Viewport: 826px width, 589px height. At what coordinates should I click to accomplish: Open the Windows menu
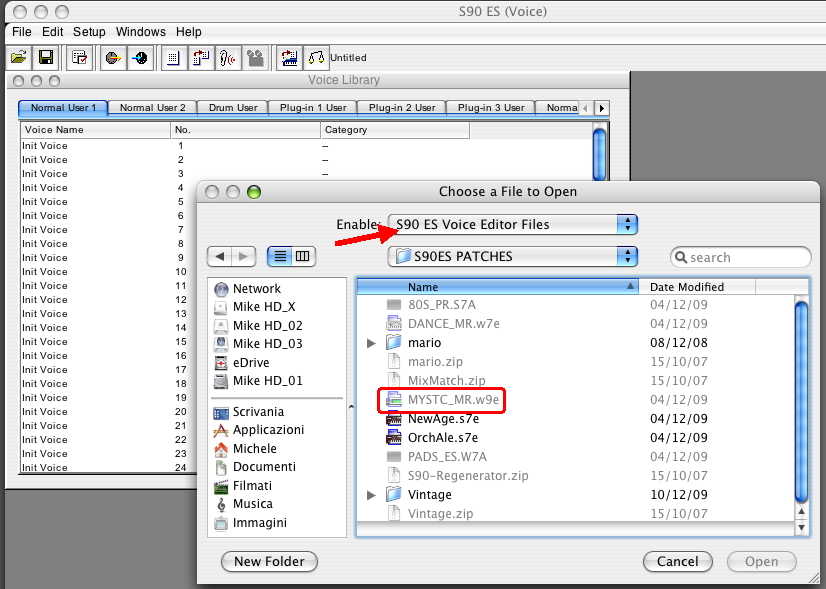click(x=141, y=32)
